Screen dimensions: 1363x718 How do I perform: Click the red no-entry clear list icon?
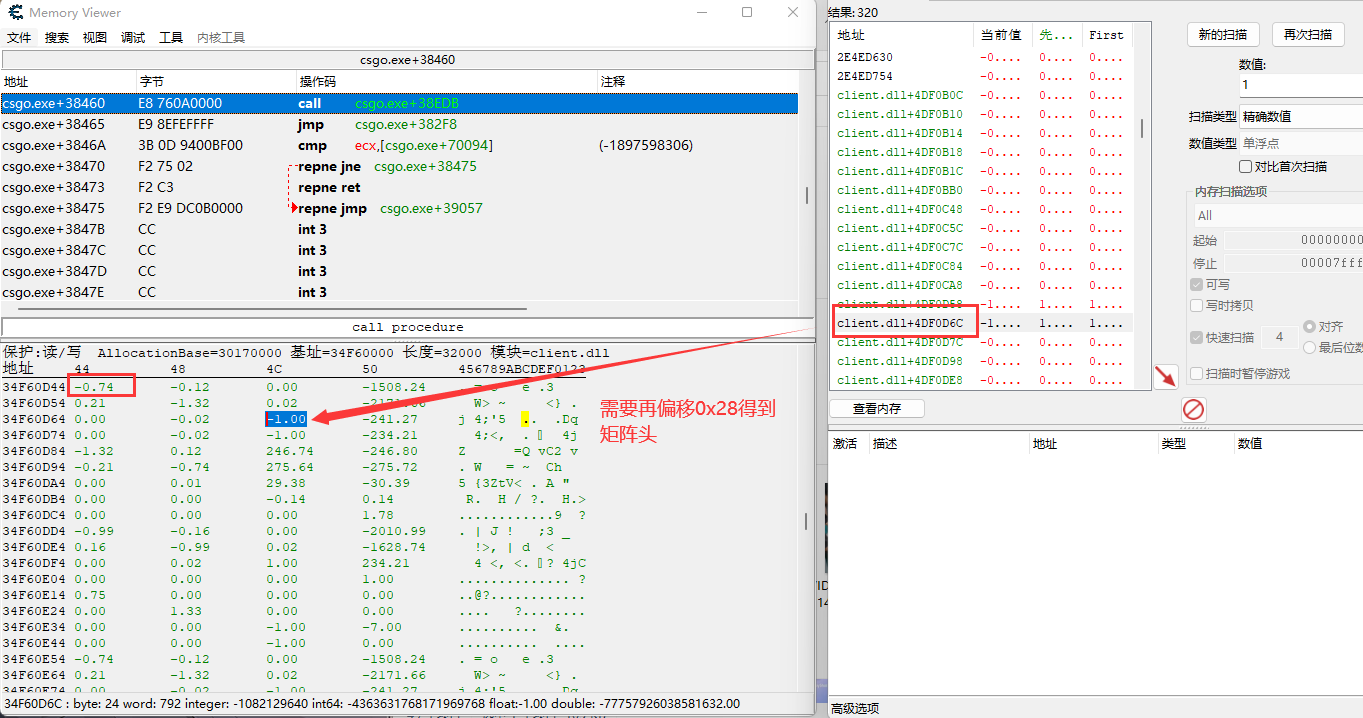click(1194, 408)
